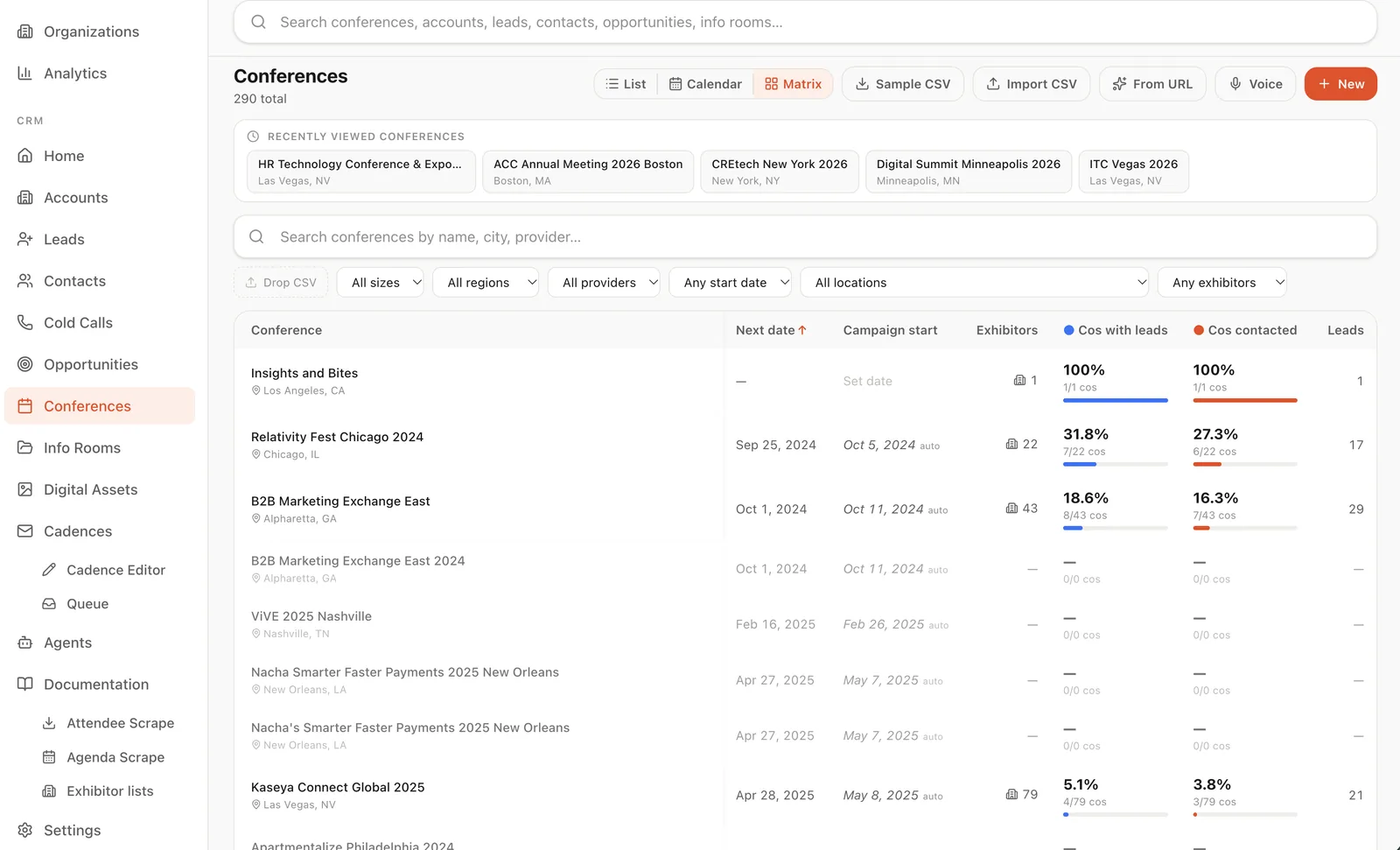Switch to List view
The width and height of the screenshot is (1400, 850).
pos(626,84)
